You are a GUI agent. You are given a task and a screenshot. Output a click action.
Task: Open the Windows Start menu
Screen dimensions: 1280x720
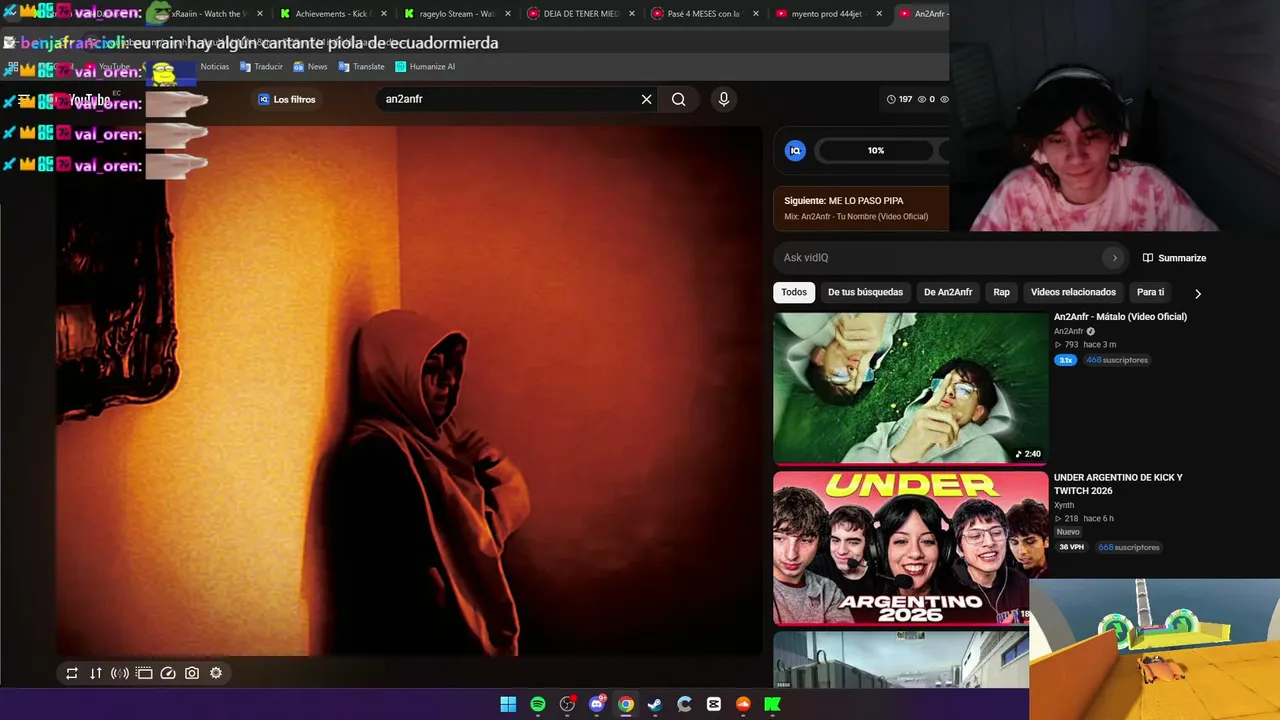coord(508,704)
